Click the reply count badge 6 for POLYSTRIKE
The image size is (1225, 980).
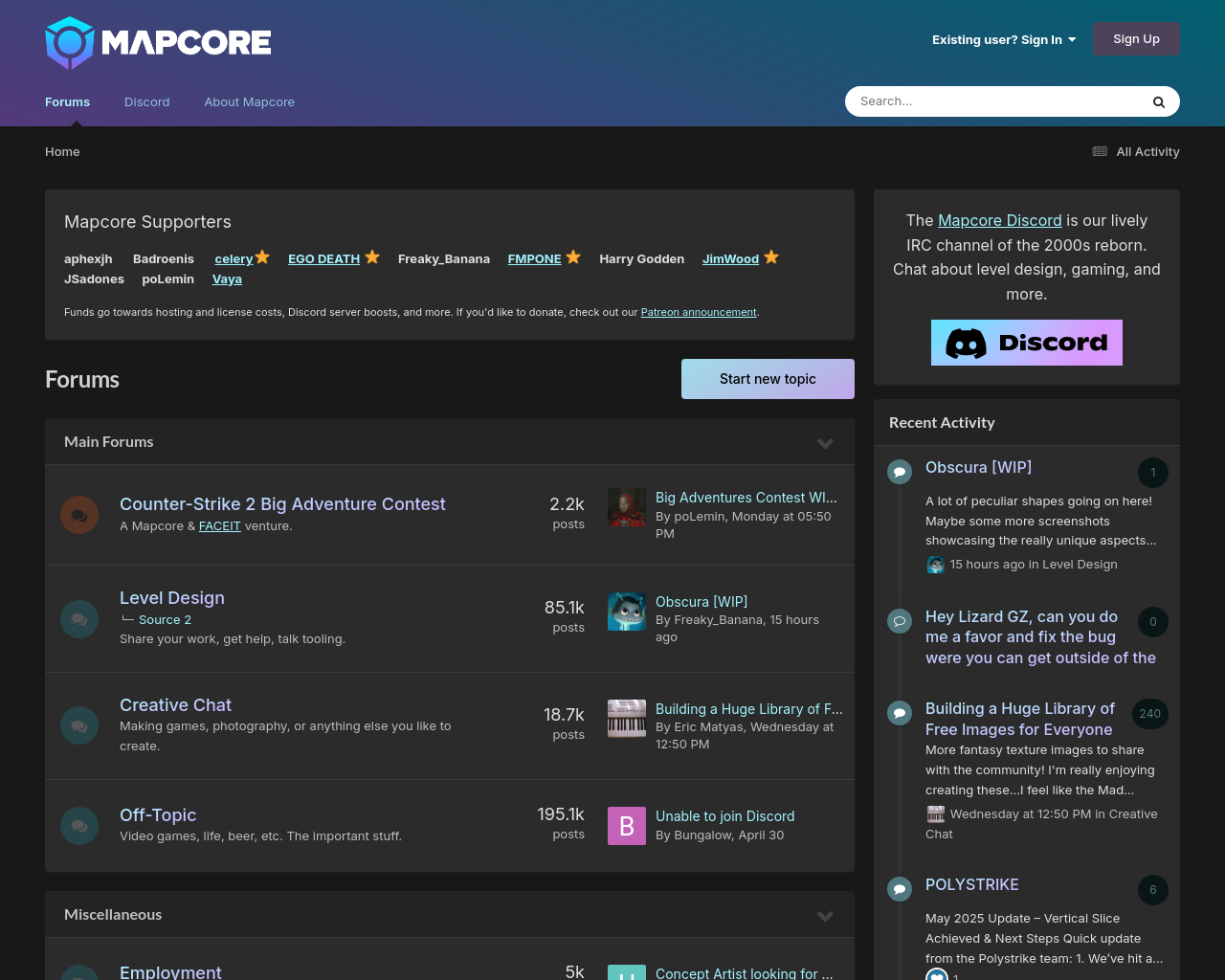click(1153, 890)
